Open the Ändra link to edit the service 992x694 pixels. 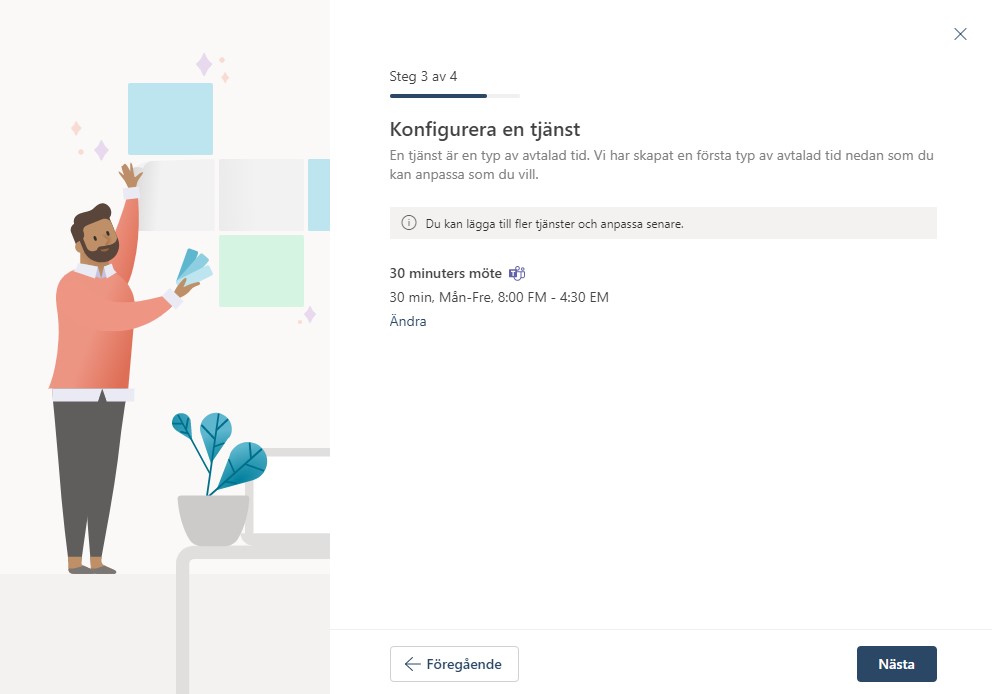tap(407, 321)
